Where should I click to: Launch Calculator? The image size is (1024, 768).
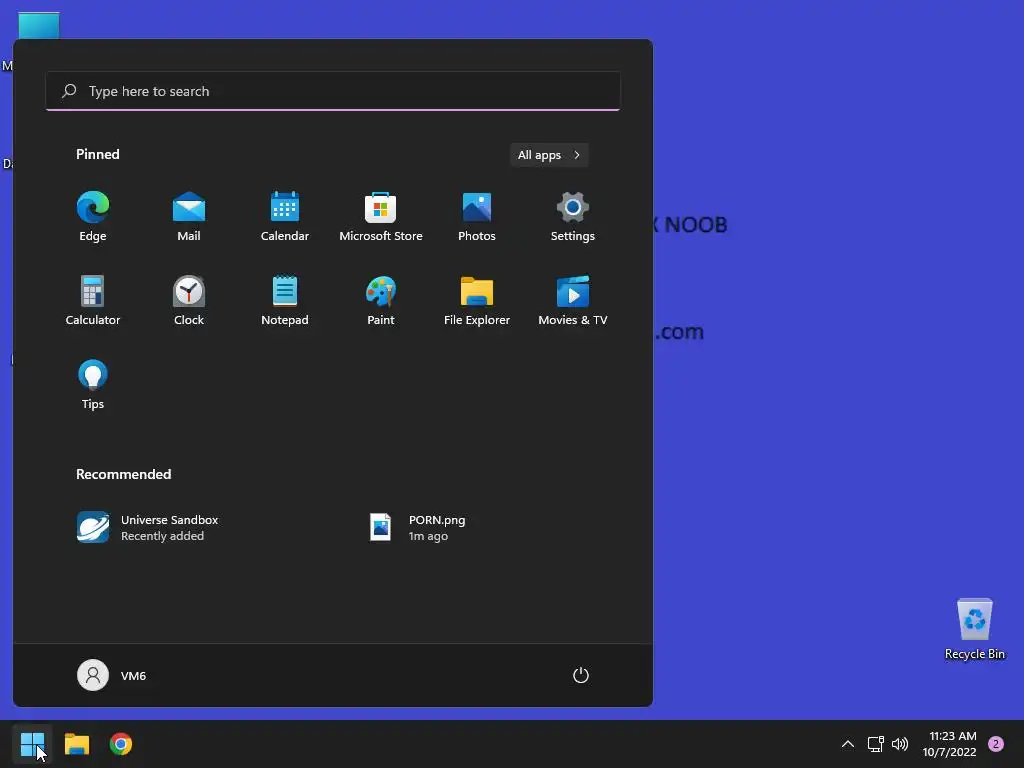(x=93, y=300)
